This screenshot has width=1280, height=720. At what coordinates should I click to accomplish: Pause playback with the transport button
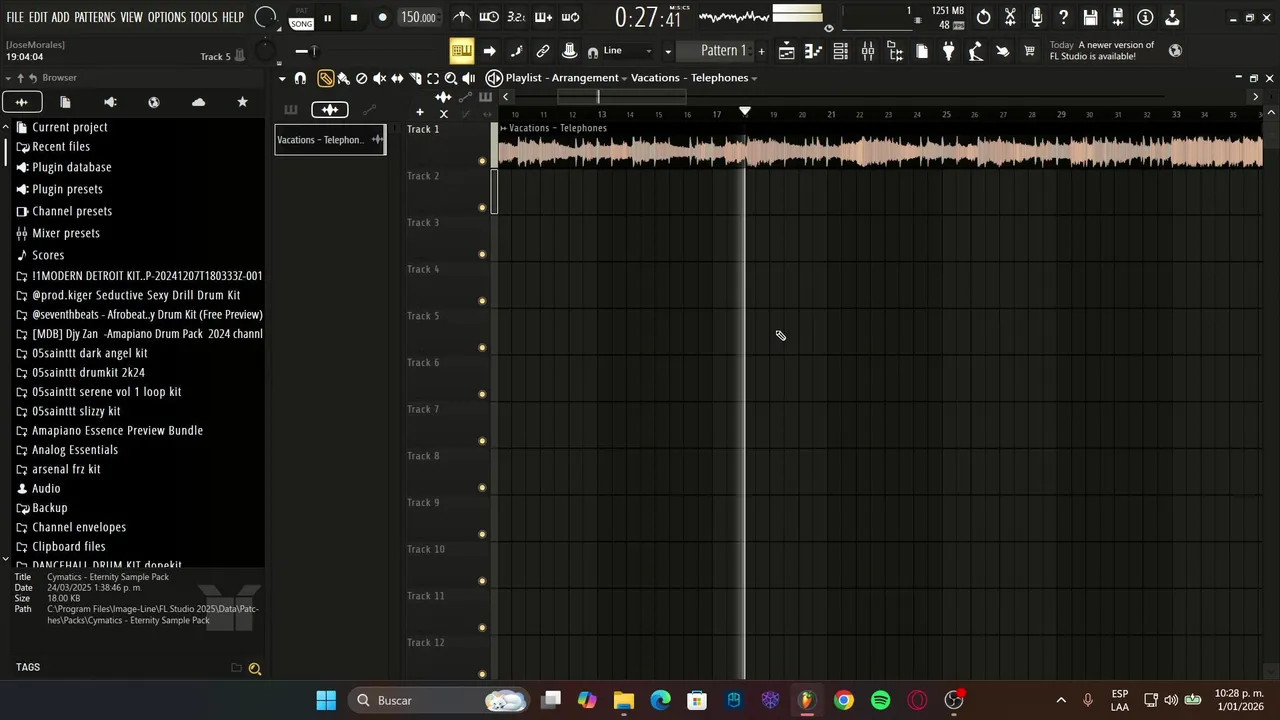pos(327,18)
